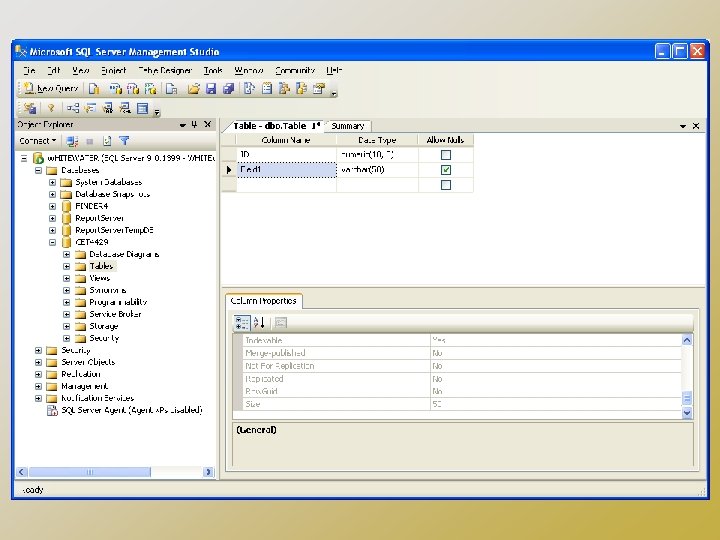Uncheck Allow Nulls for the second column
720x540 pixels.
tap(446, 170)
